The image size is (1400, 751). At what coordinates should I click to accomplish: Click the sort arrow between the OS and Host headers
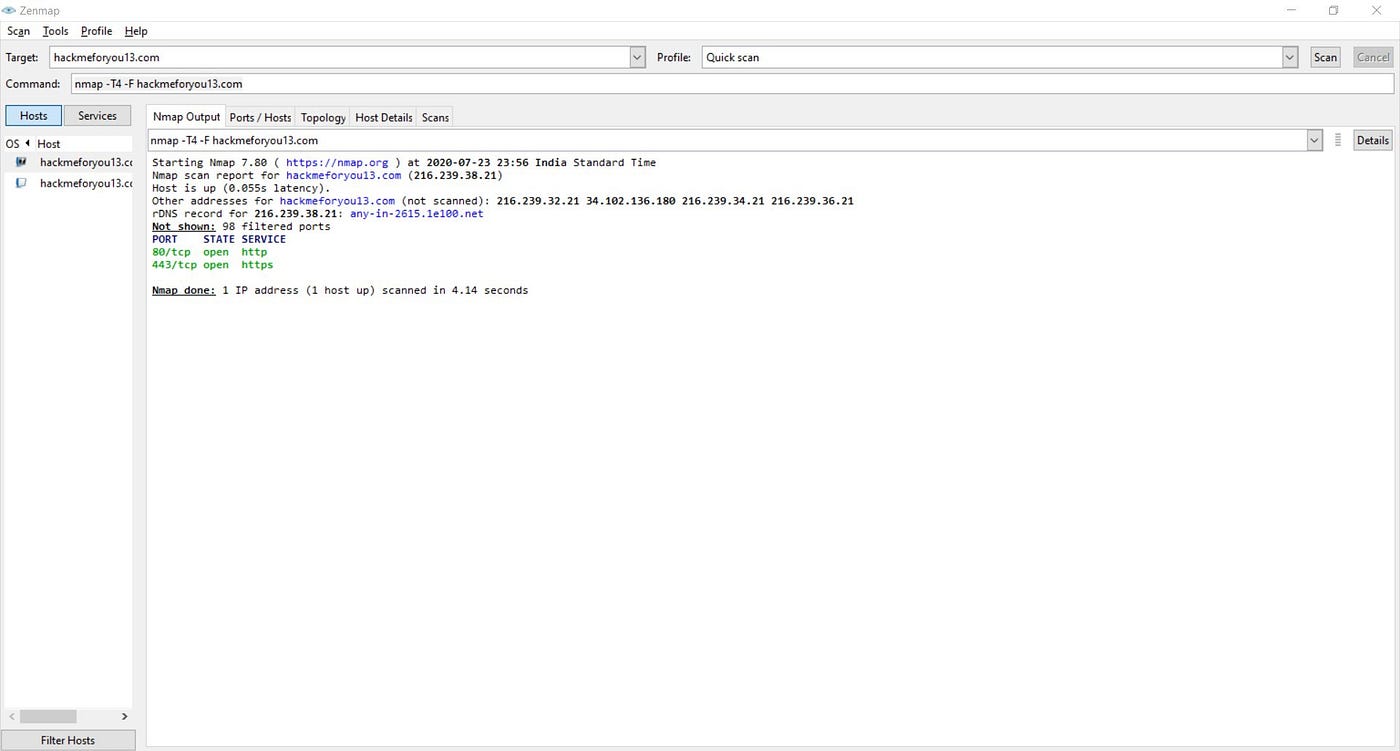click(28, 143)
